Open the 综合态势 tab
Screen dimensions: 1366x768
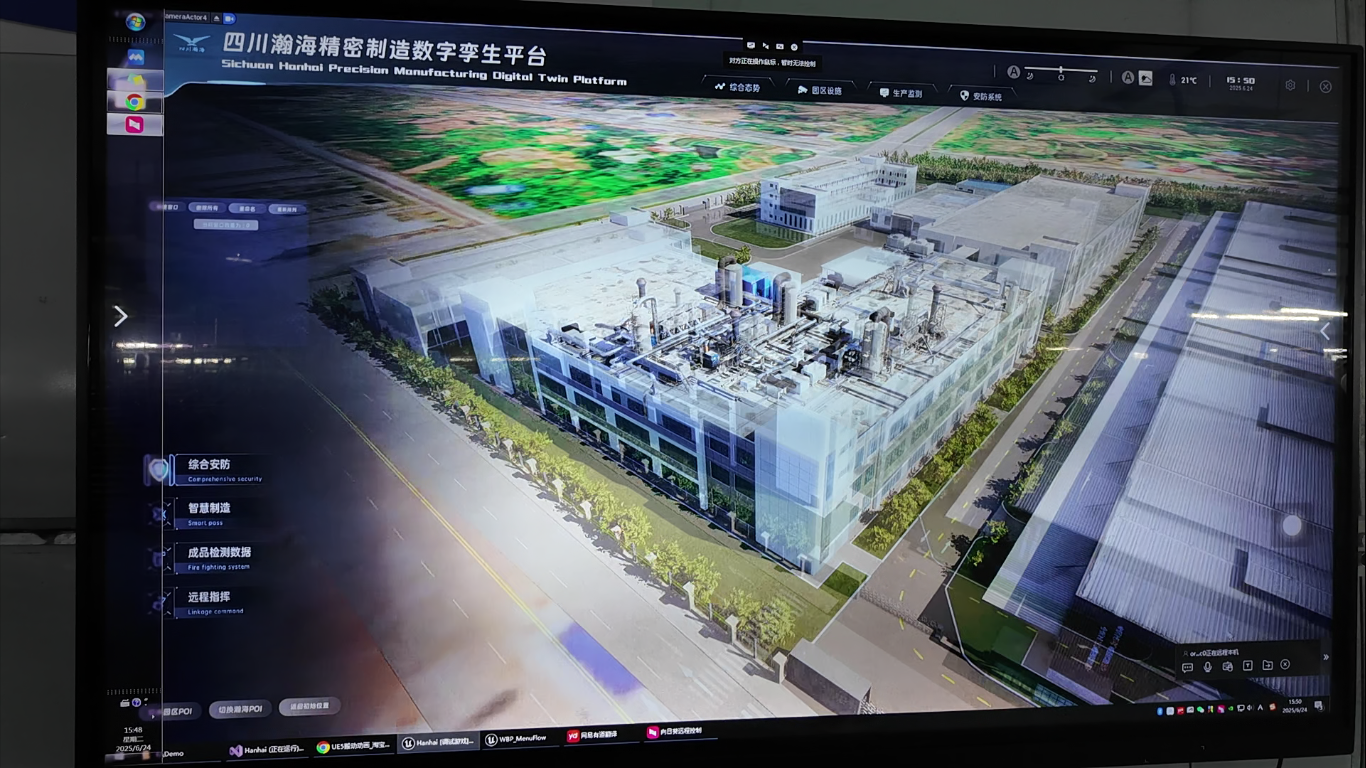(x=738, y=88)
